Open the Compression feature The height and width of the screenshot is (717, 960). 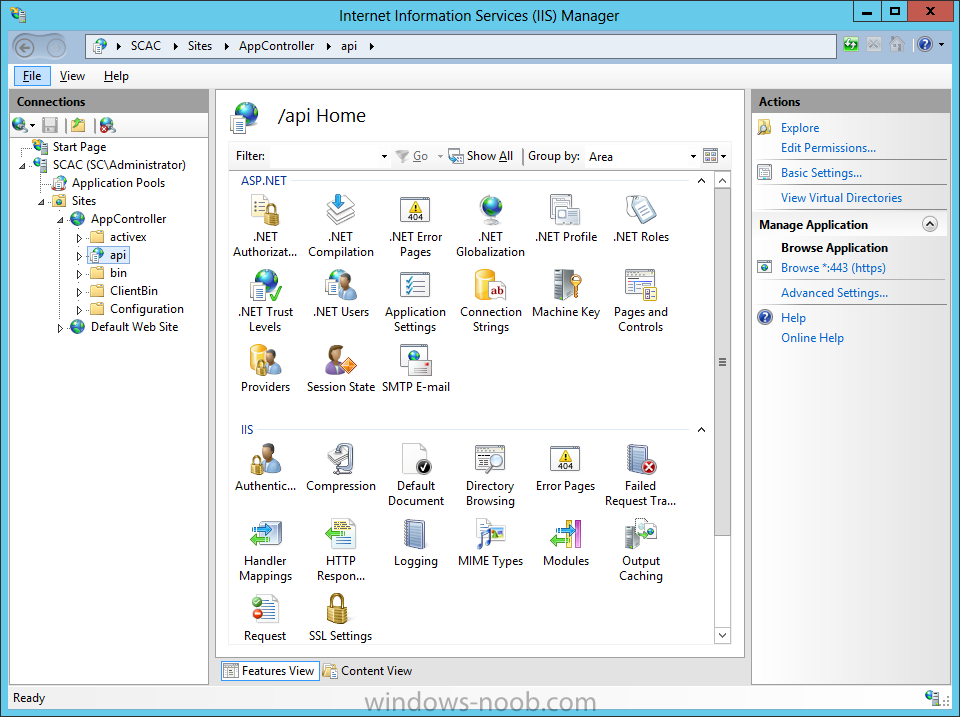(340, 468)
